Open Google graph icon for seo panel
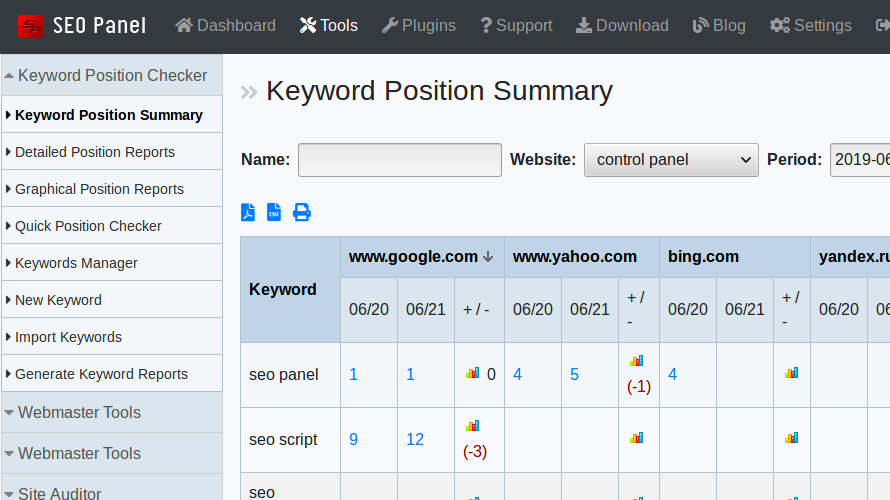This screenshot has height=500, width=890. point(472,373)
